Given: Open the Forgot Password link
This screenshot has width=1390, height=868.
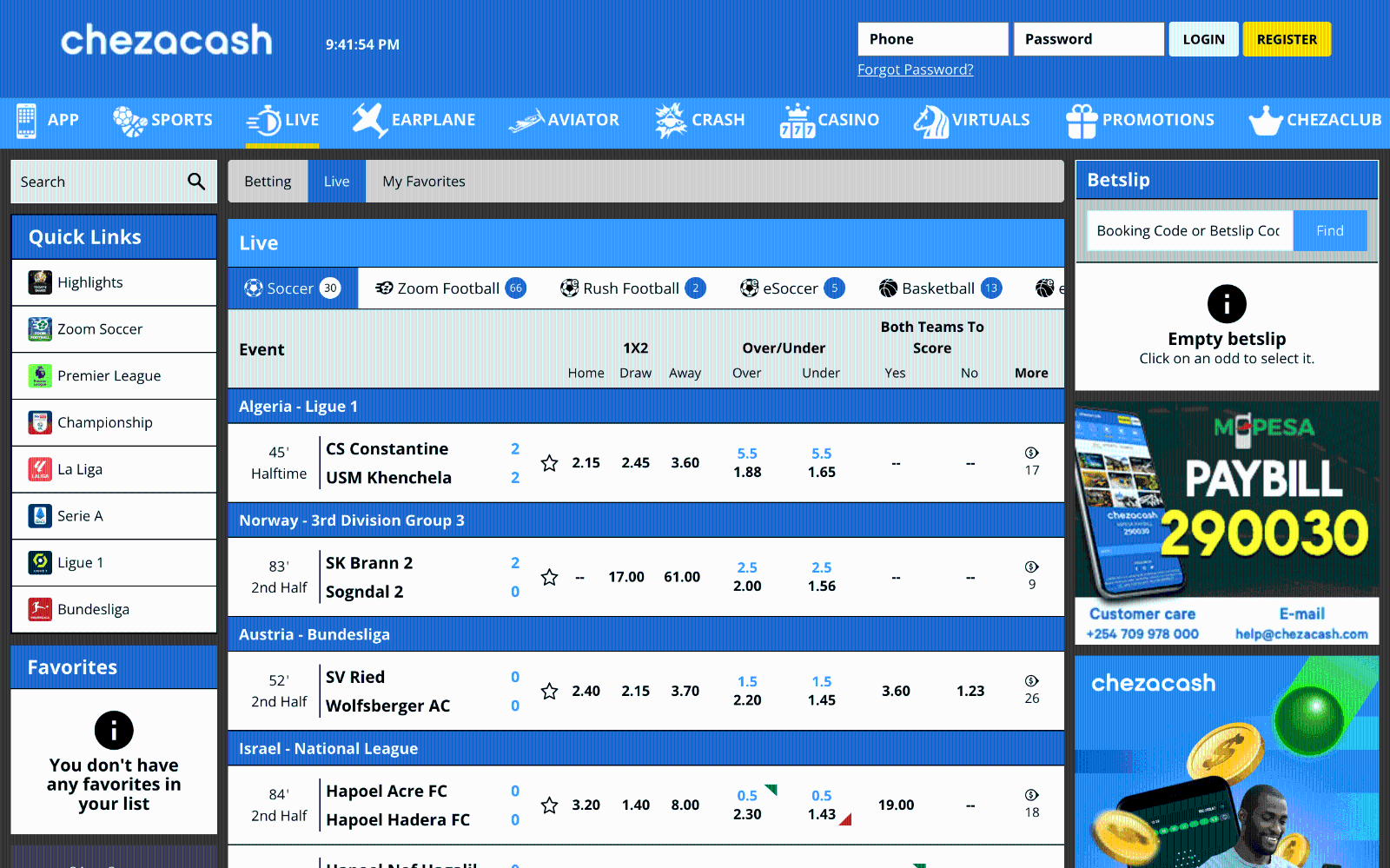Looking at the screenshot, I should coord(915,70).
